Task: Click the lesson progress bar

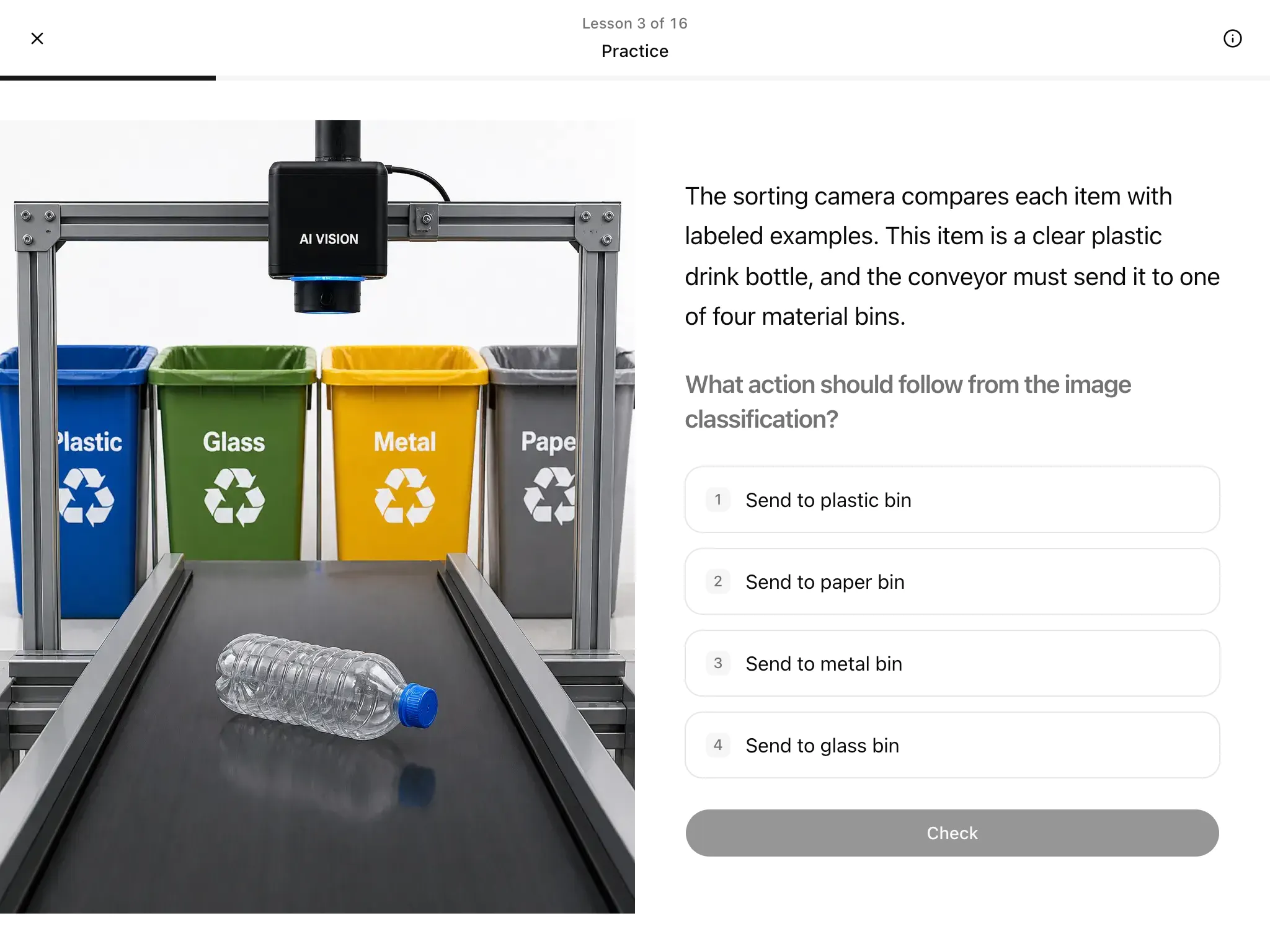Action: [x=635, y=78]
